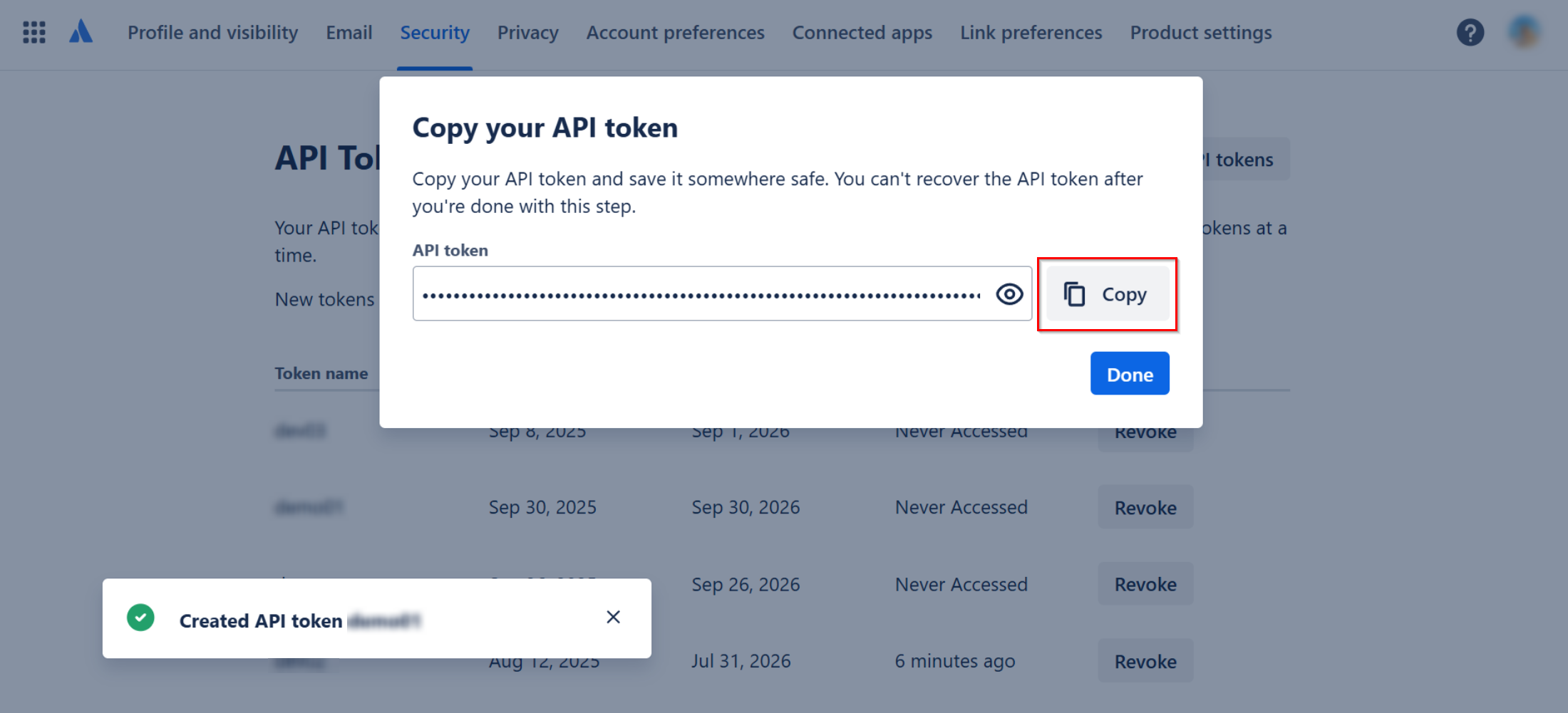This screenshot has width=1568, height=713.
Task: Hide the API token with the eye toggle
Action: (x=1009, y=293)
